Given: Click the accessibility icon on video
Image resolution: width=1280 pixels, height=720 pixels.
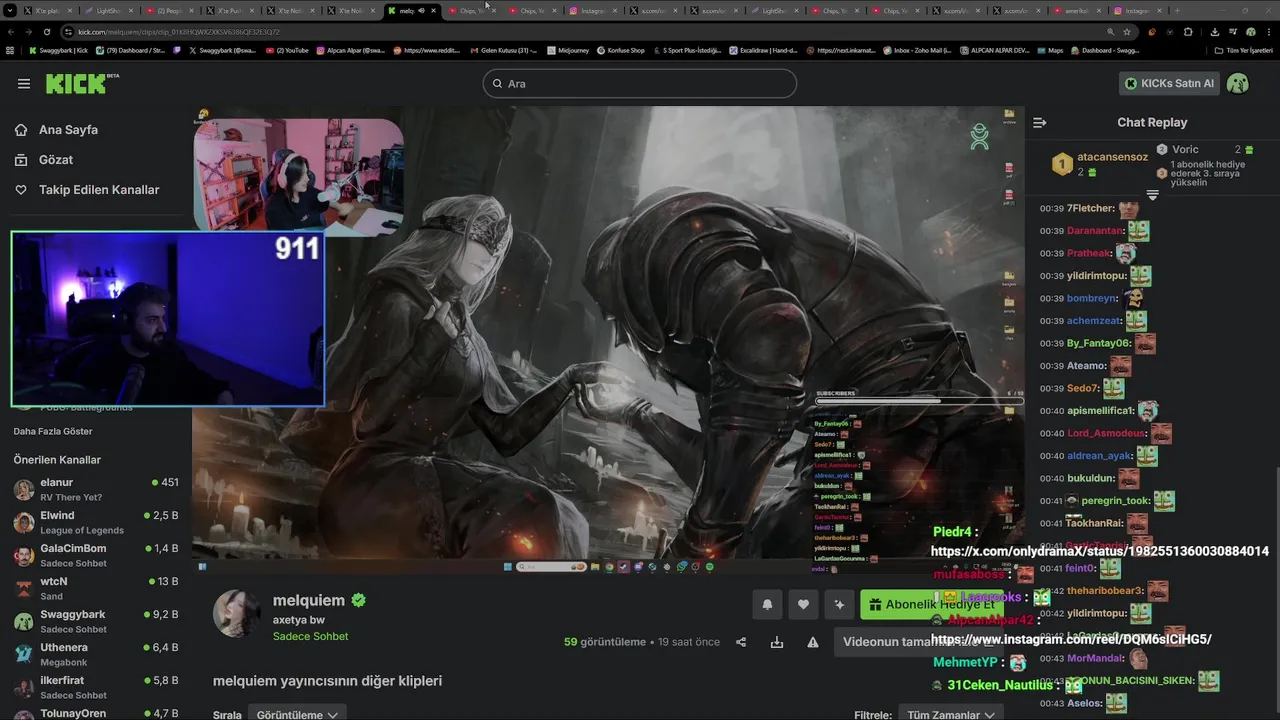Looking at the screenshot, I should coord(979,137).
